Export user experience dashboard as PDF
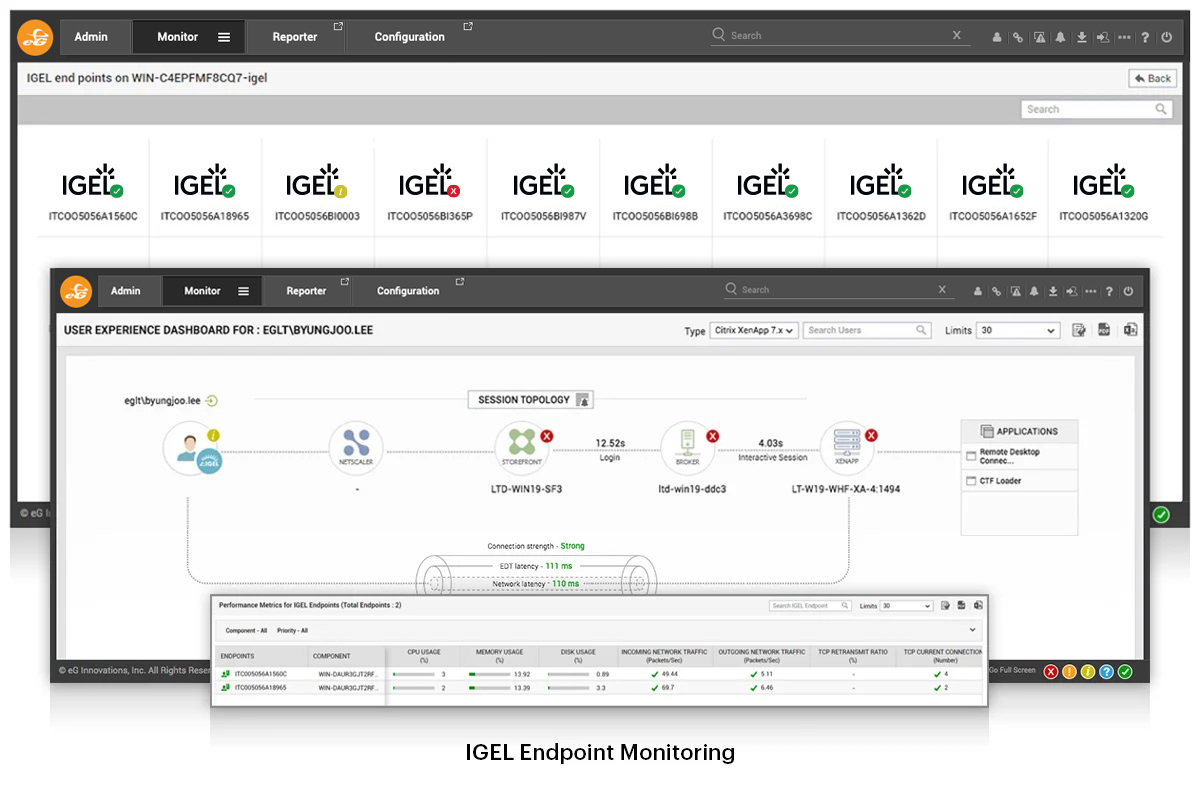The height and width of the screenshot is (794, 1200). tap(1105, 330)
